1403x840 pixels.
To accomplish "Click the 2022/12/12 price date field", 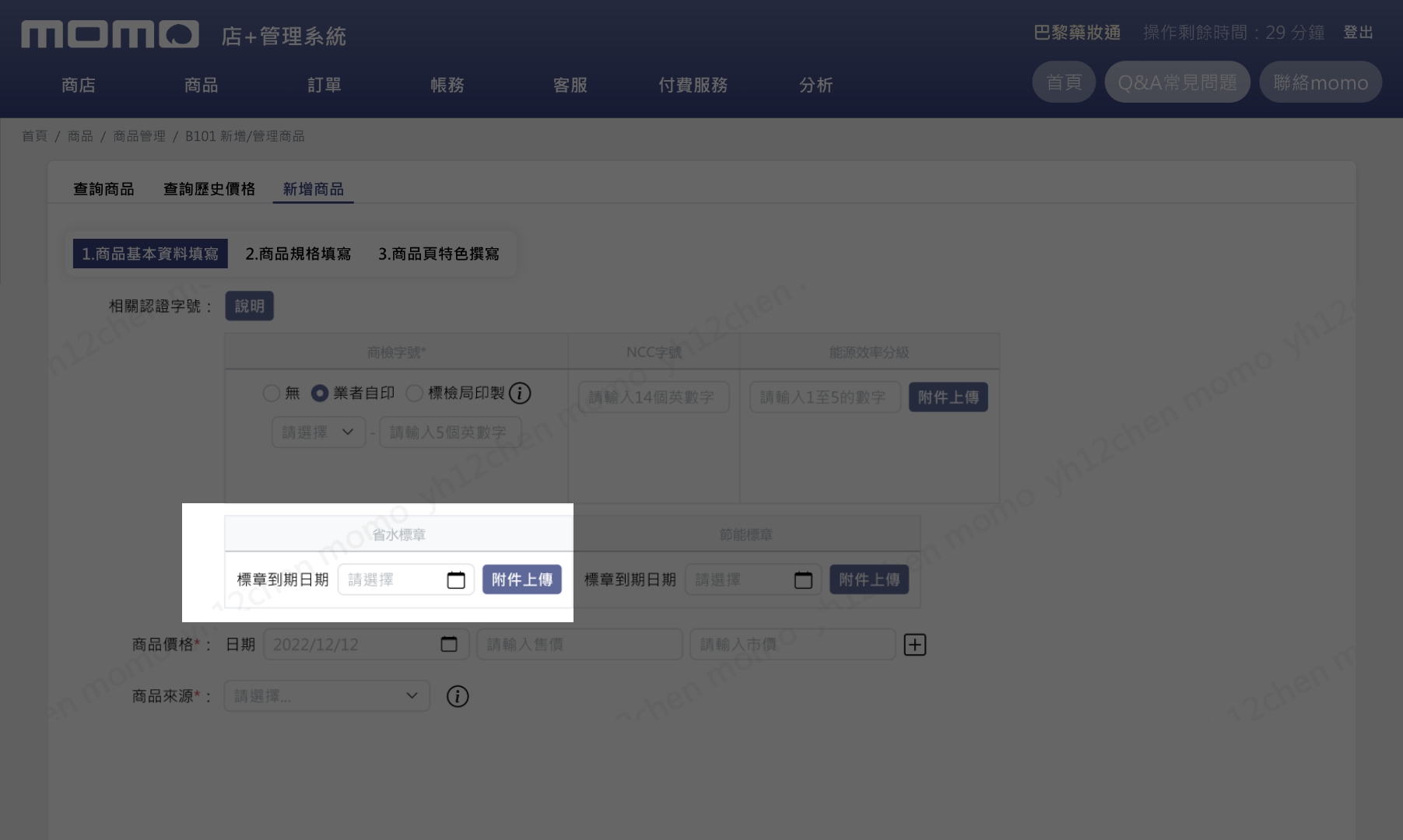I will click(367, 644).
